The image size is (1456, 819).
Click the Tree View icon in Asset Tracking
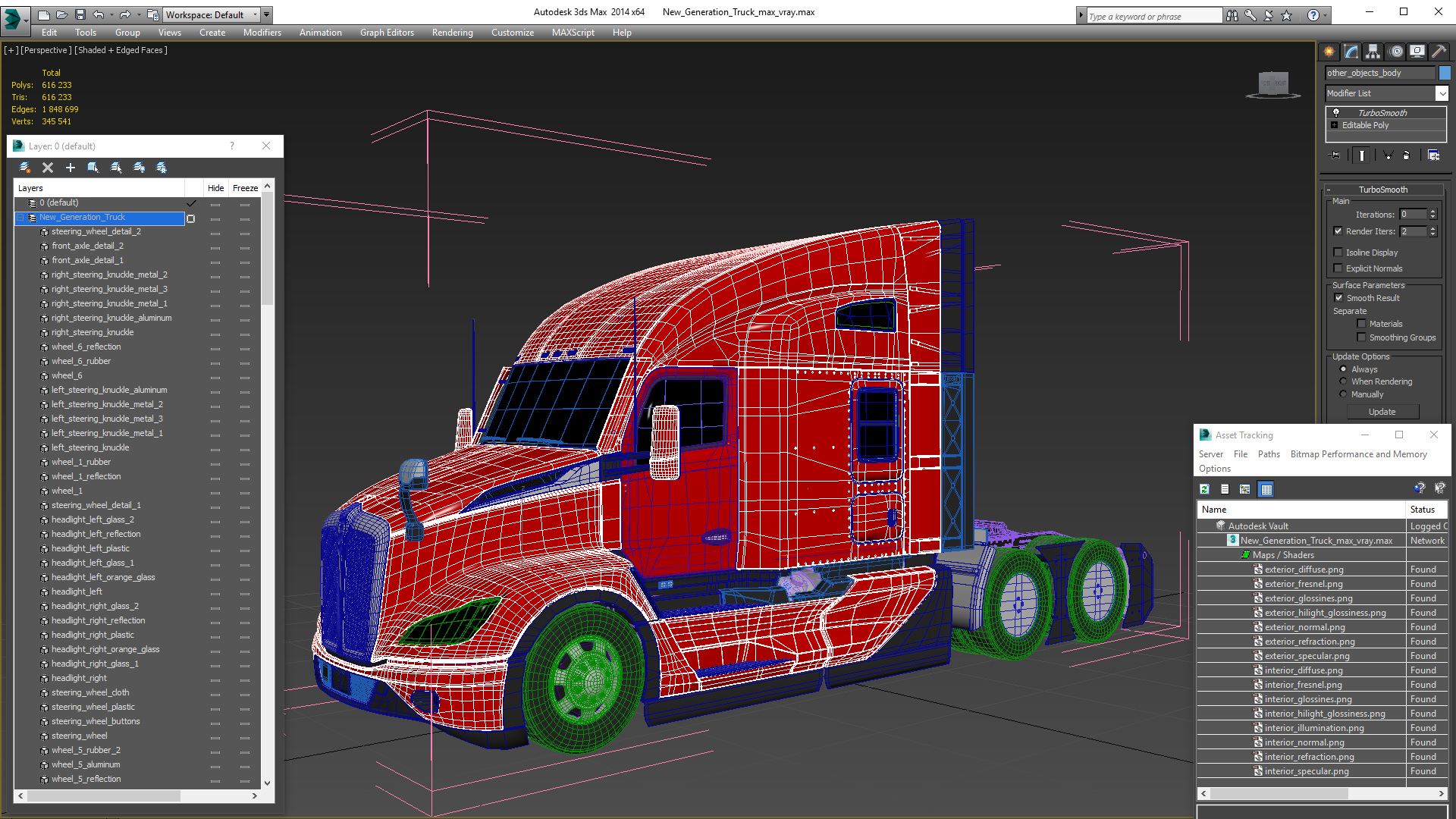pos(1244,489)
